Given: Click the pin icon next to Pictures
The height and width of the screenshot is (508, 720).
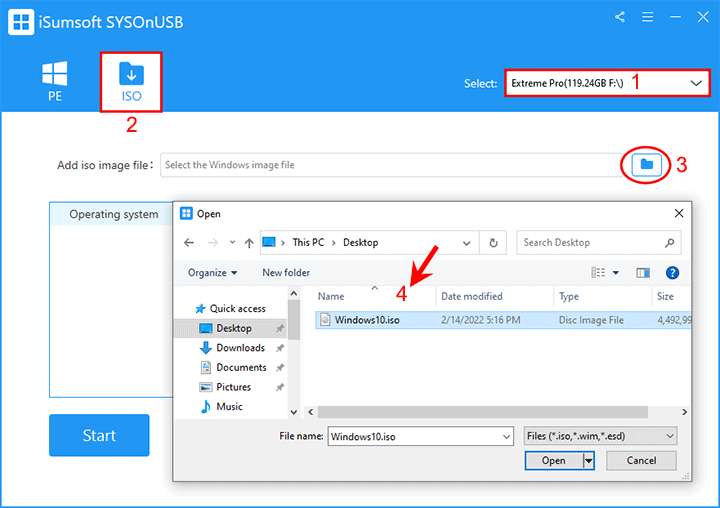Looking at the screenshot, I should coord(280,387).
